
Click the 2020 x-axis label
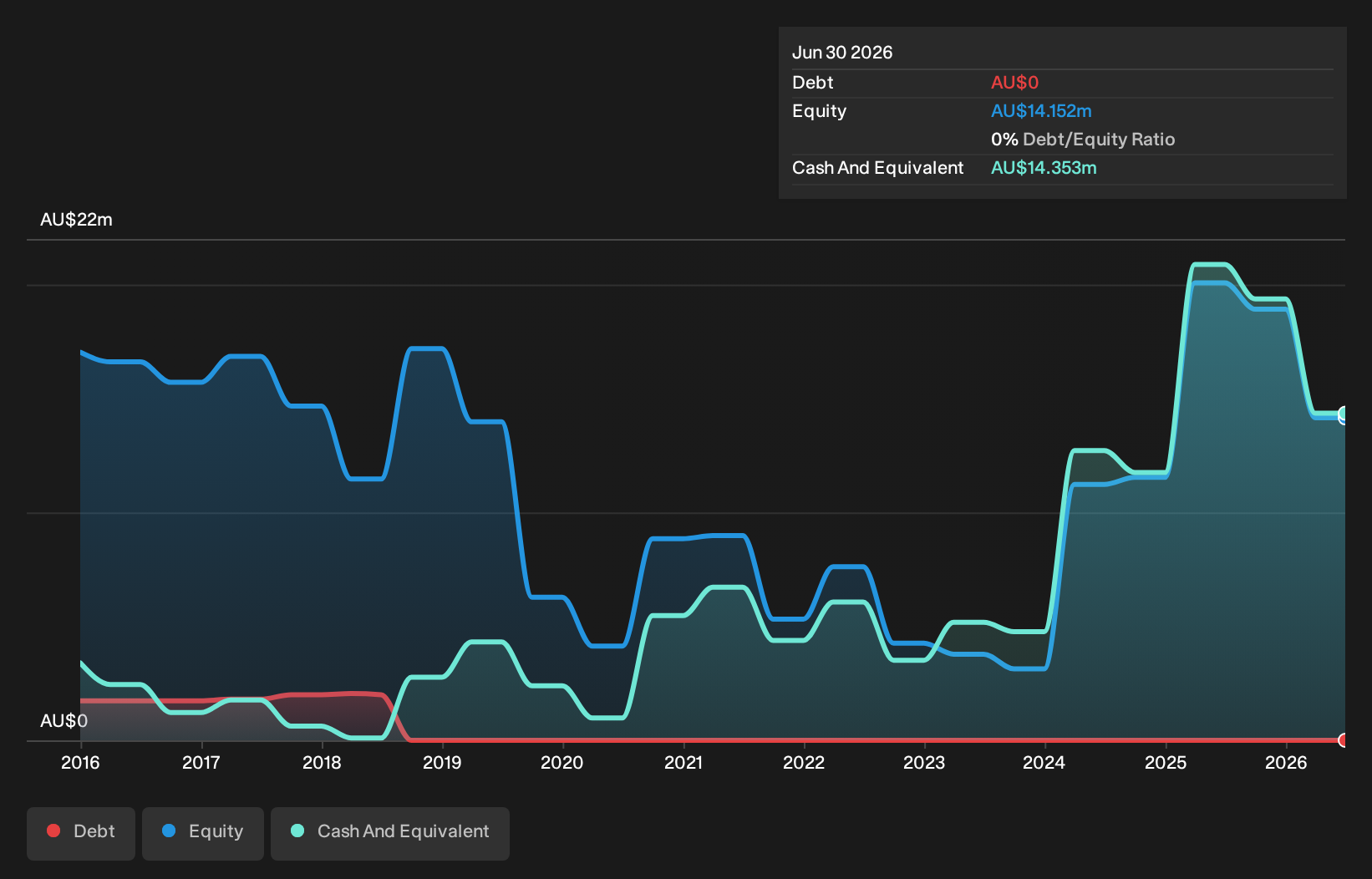pos(562,762)
